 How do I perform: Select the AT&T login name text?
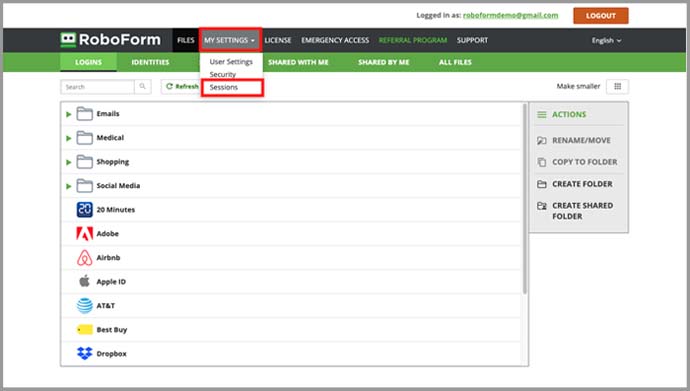pyautogui.click(x=106, y=305)
